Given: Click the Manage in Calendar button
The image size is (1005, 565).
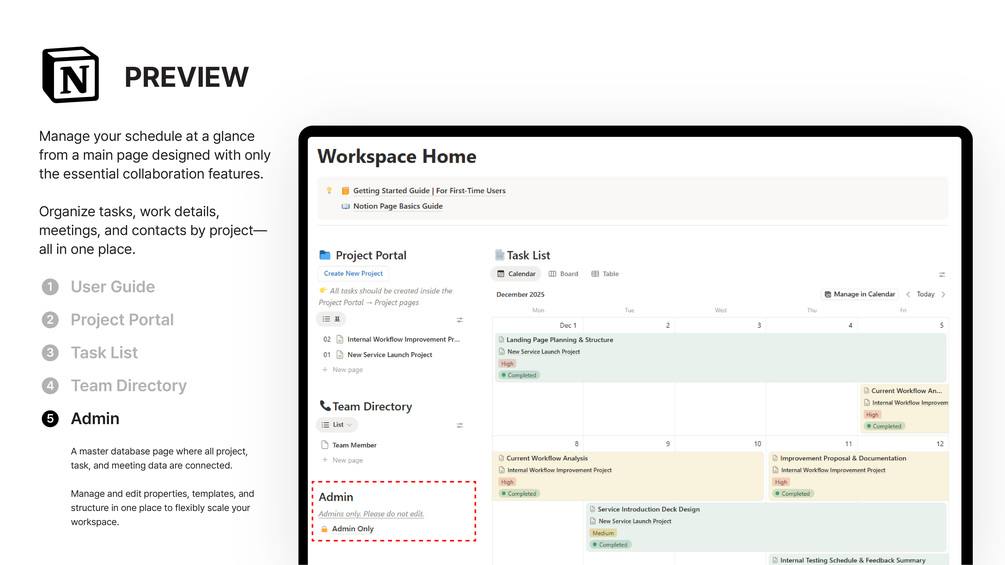Looking at the screenshot, I should click(860, 294).
